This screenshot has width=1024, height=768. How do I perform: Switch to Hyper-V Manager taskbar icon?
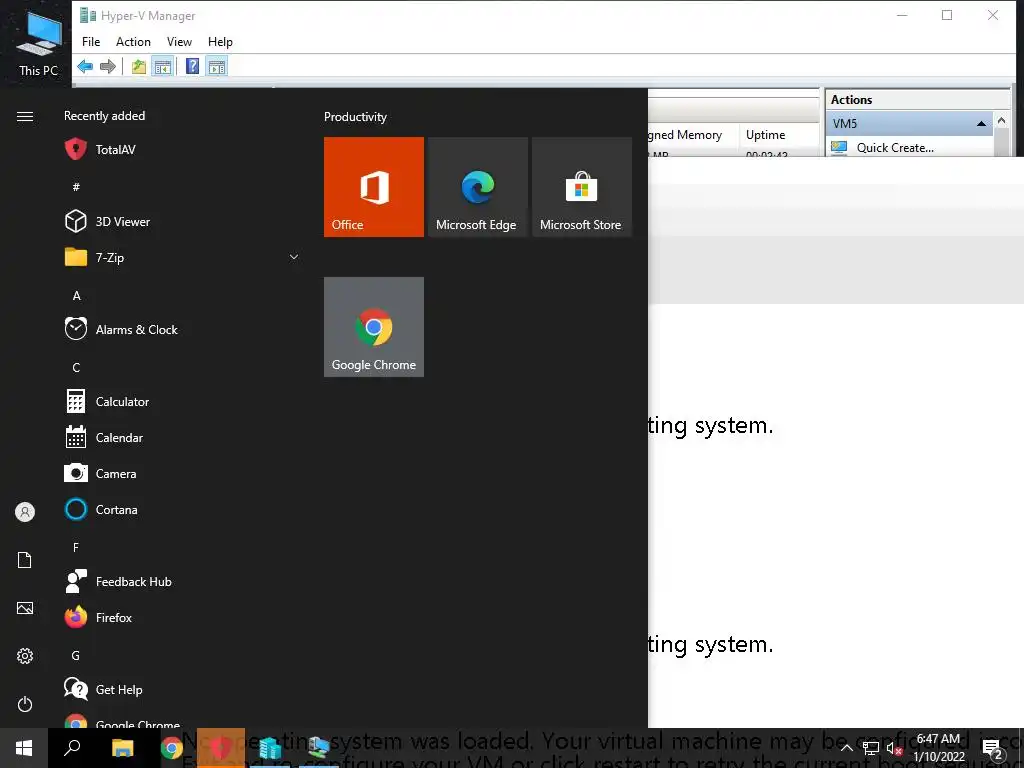point(270,748)
